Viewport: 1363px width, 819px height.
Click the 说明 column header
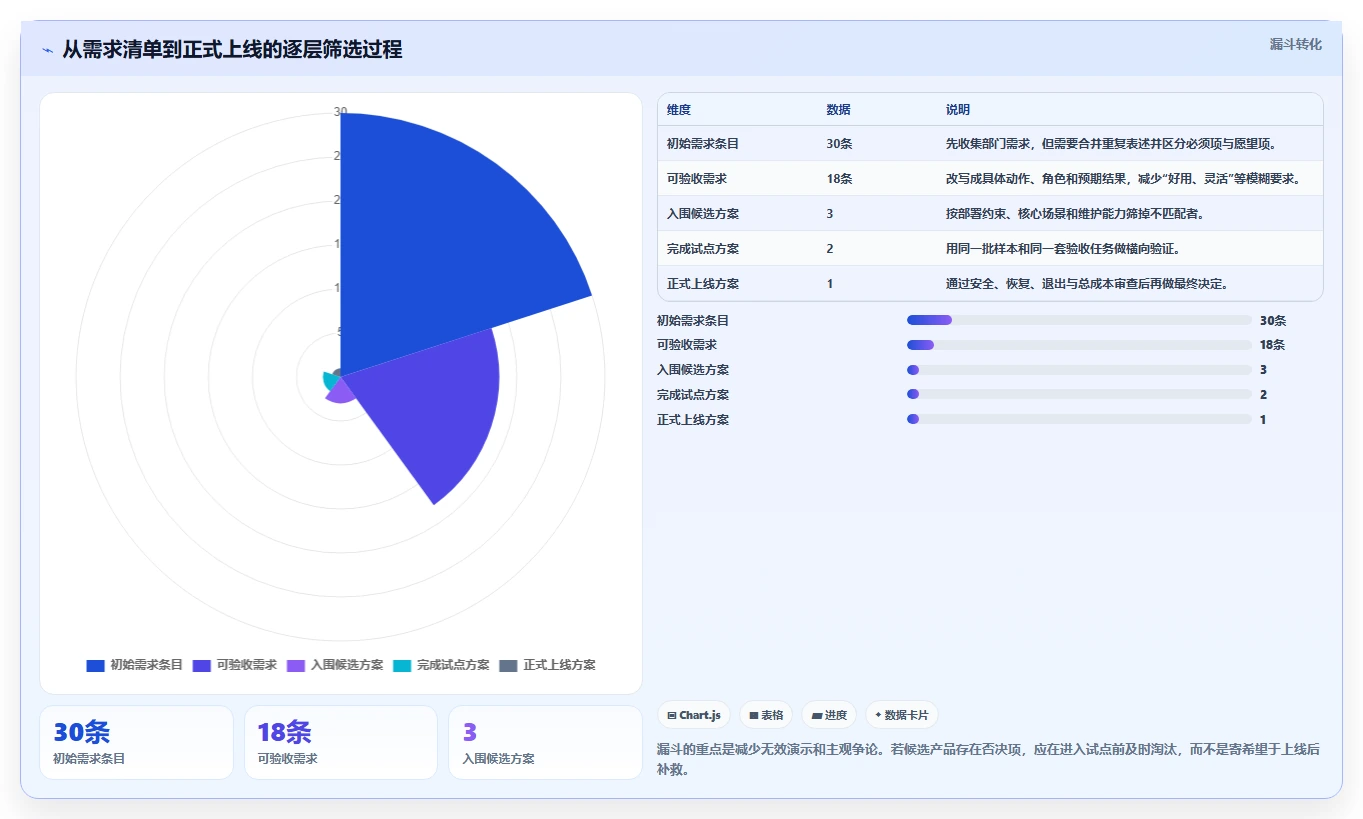click(x=958, y=110)
